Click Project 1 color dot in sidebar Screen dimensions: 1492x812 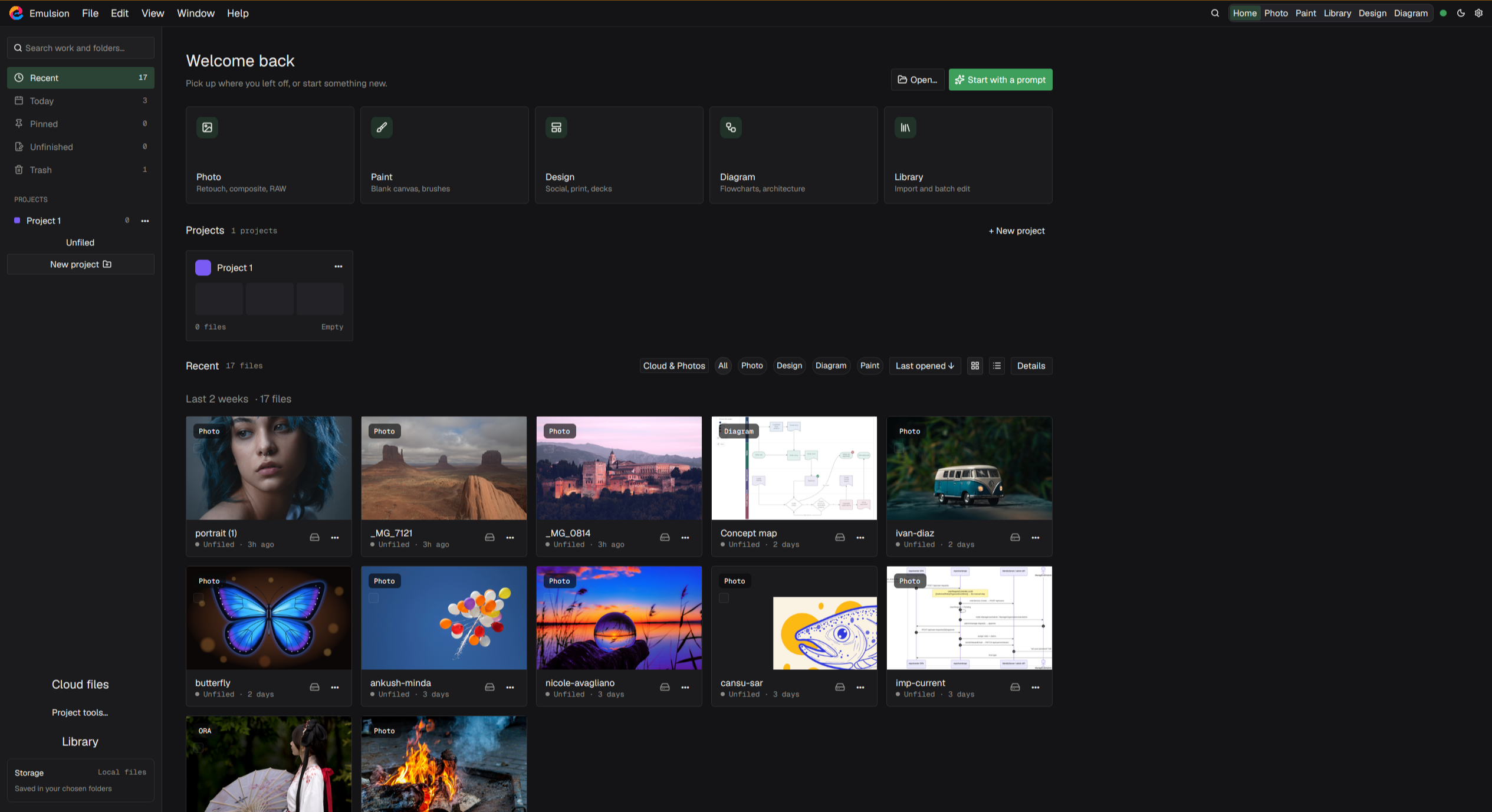coord(17,221)
